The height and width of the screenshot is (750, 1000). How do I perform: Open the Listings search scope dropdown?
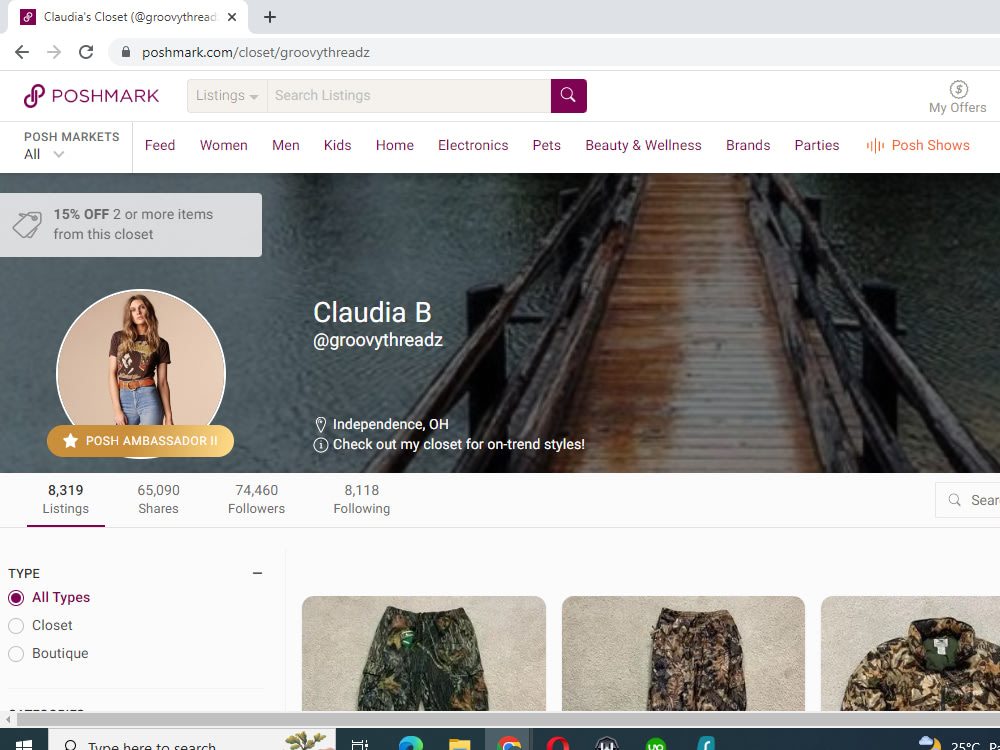point(227,96)
